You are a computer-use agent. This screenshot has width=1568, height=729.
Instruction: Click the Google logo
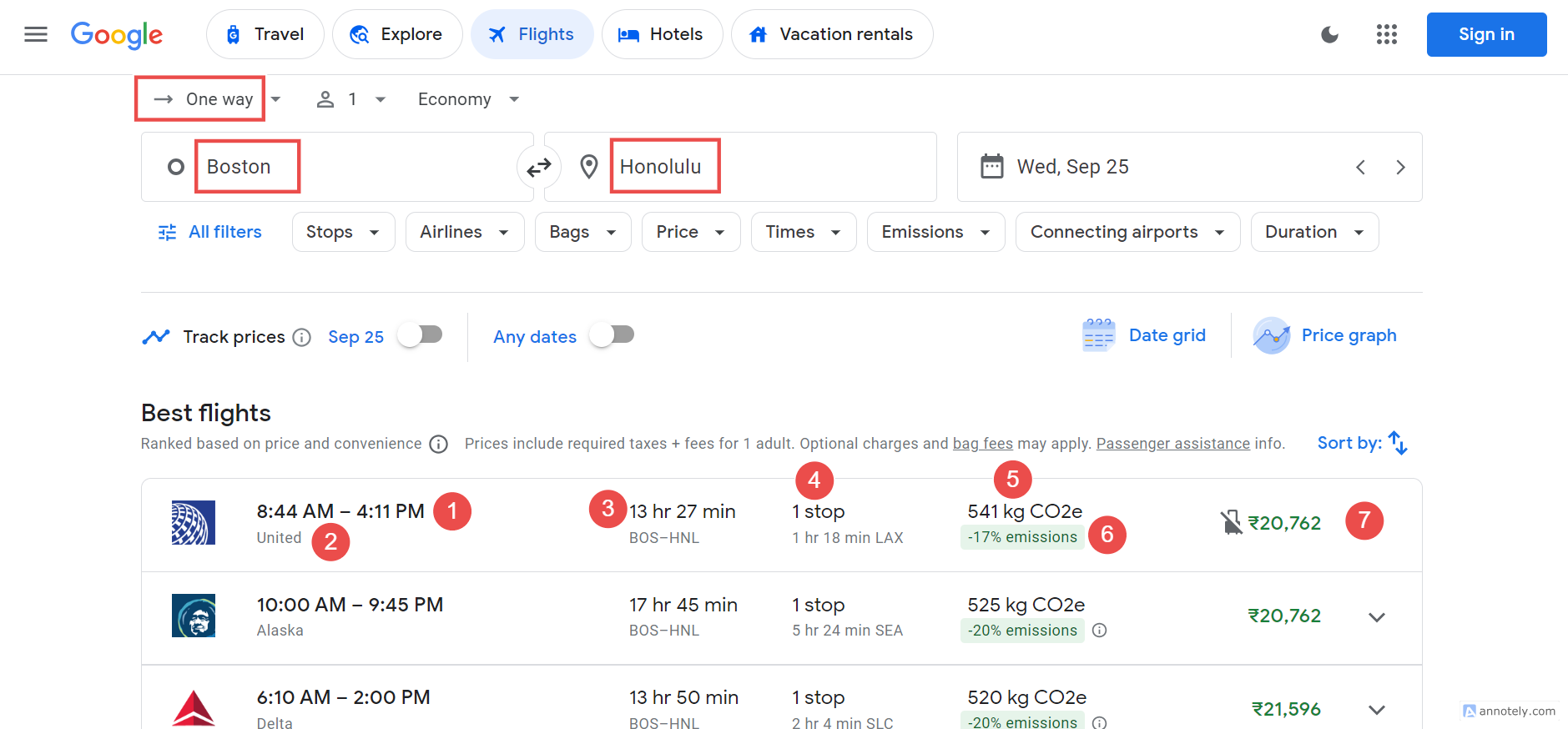(117, 35)
